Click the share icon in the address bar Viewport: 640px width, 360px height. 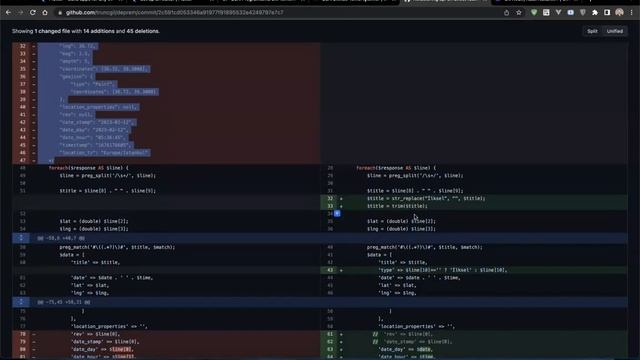click(507, 13)
